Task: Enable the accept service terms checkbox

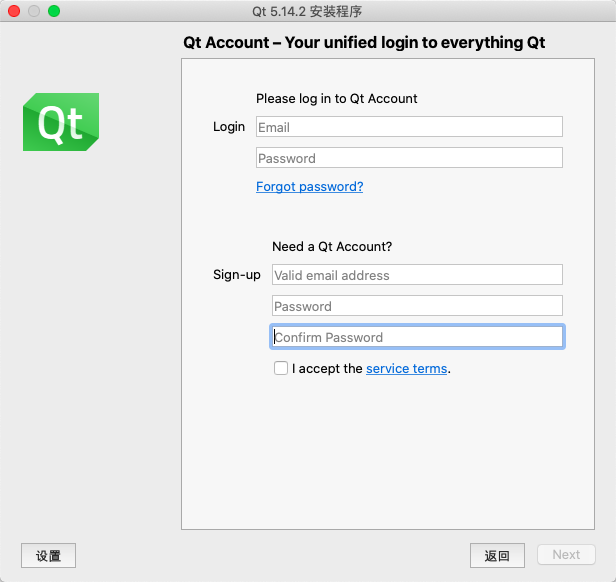Action: 281,368
